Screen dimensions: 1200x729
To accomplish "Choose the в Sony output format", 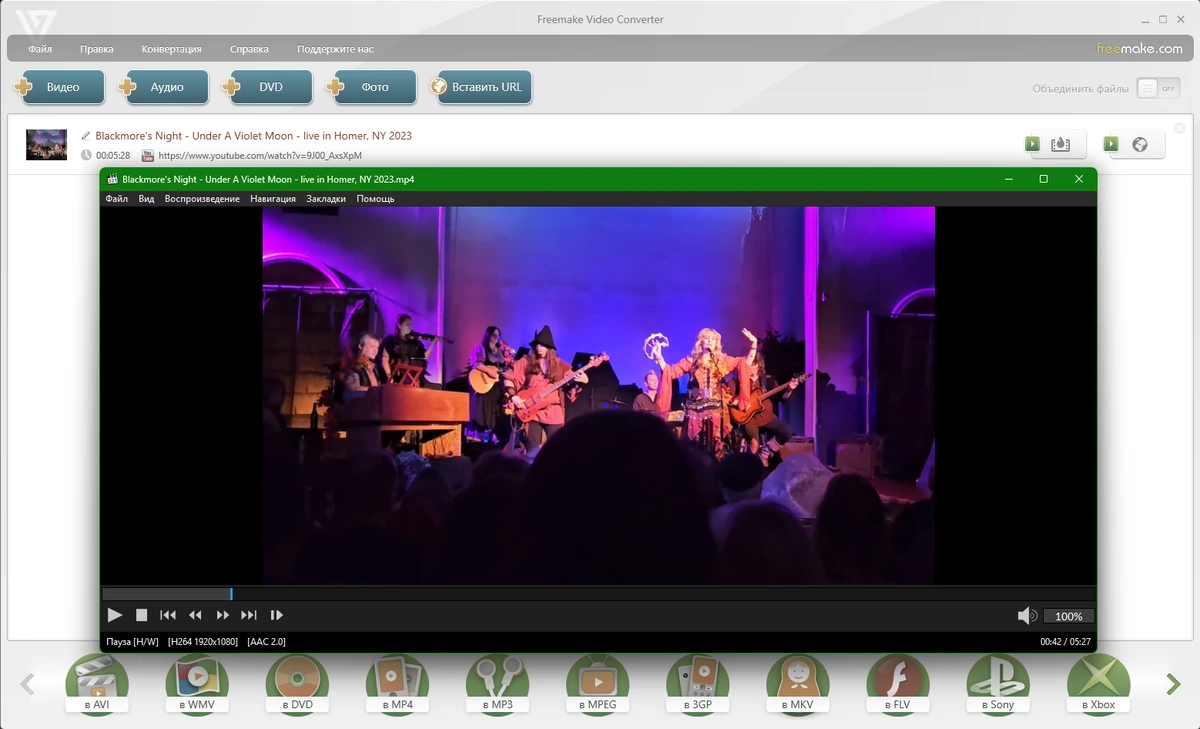I will click(x=998, y=685).
